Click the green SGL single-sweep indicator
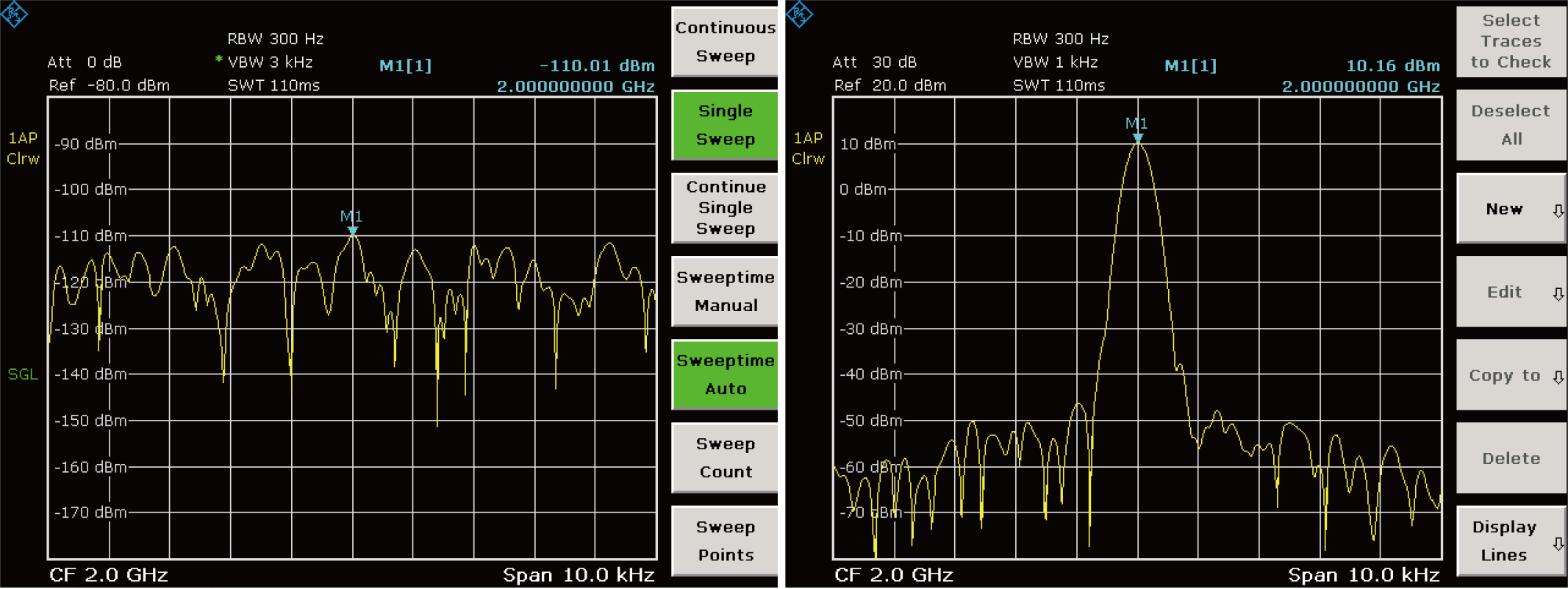 (23, 374)
